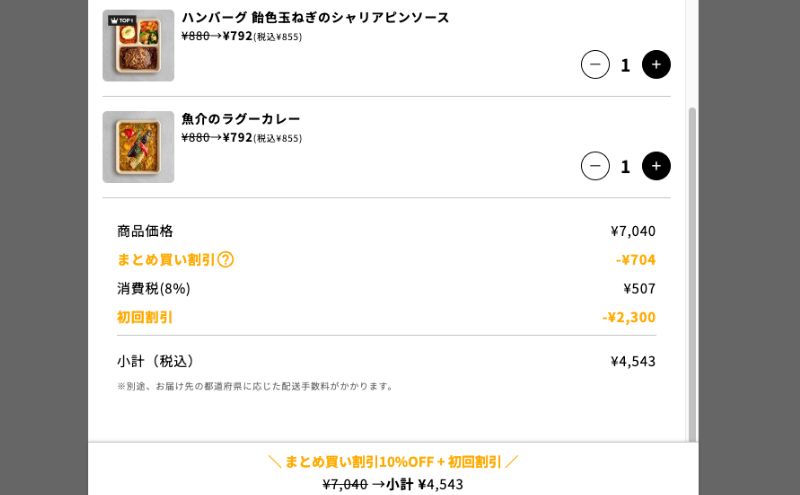The image size is (800, 495).
Task: Click the 小計（税込）subtotal row label
Action: click(156, 361)
